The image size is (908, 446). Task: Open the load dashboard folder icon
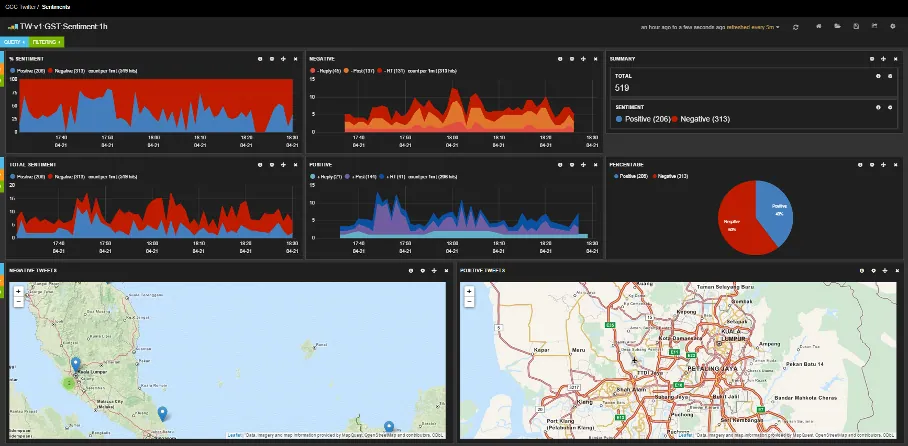click(837, 27)
